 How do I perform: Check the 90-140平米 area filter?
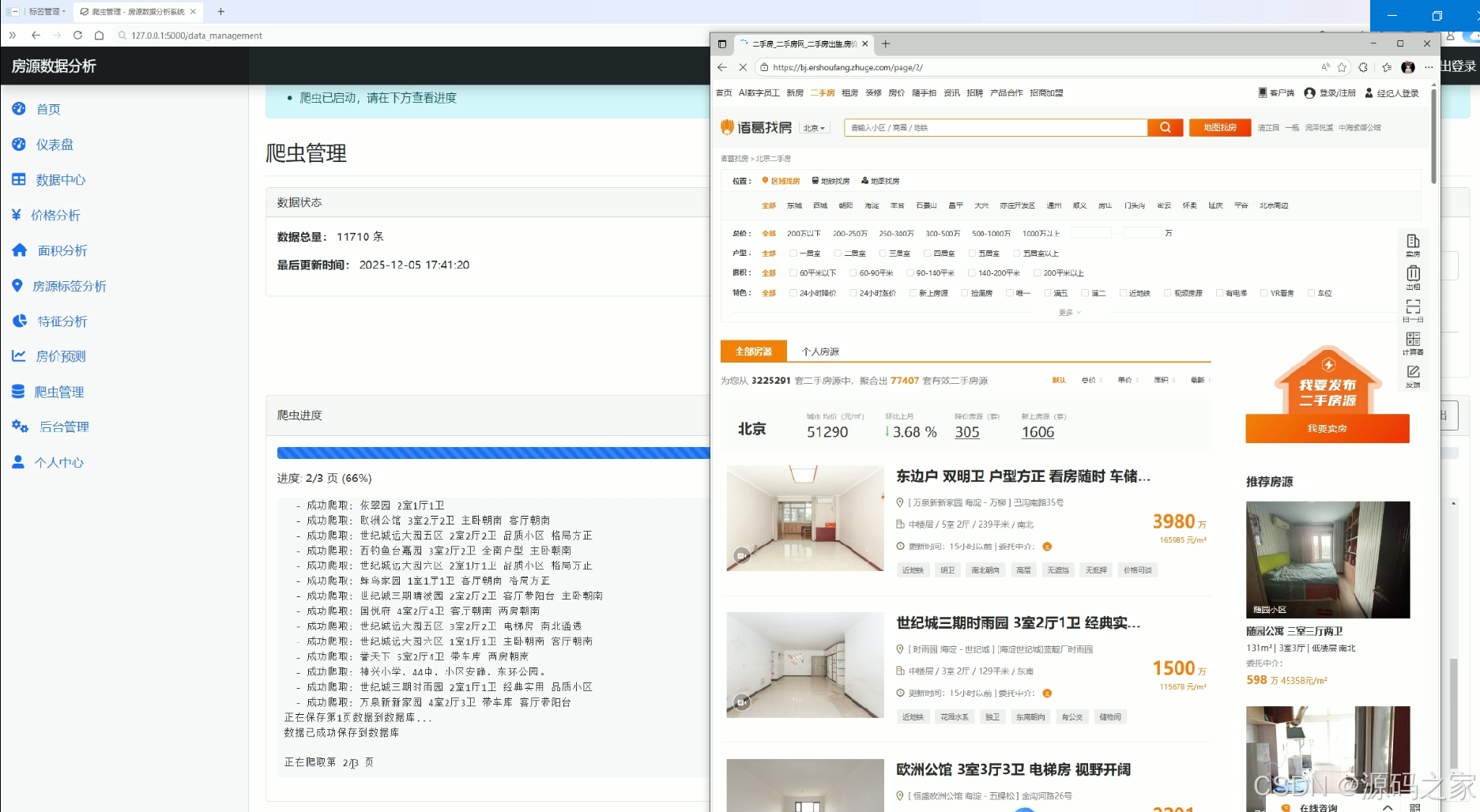click(910, 273)
